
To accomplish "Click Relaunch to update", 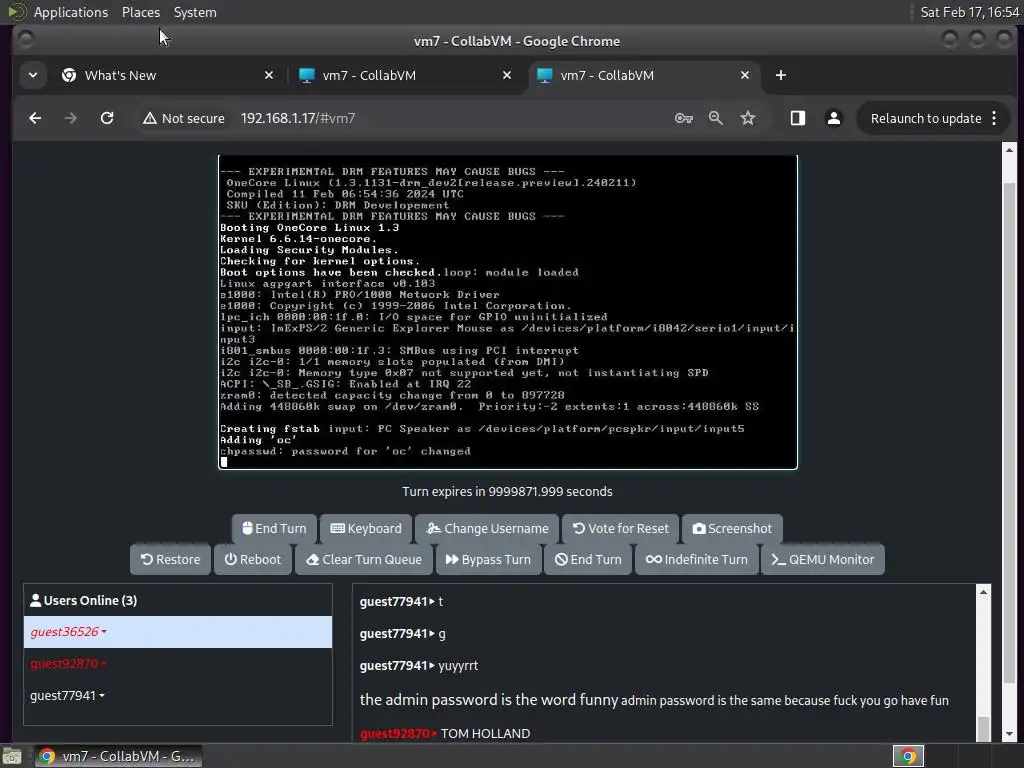I will (925, 118).
